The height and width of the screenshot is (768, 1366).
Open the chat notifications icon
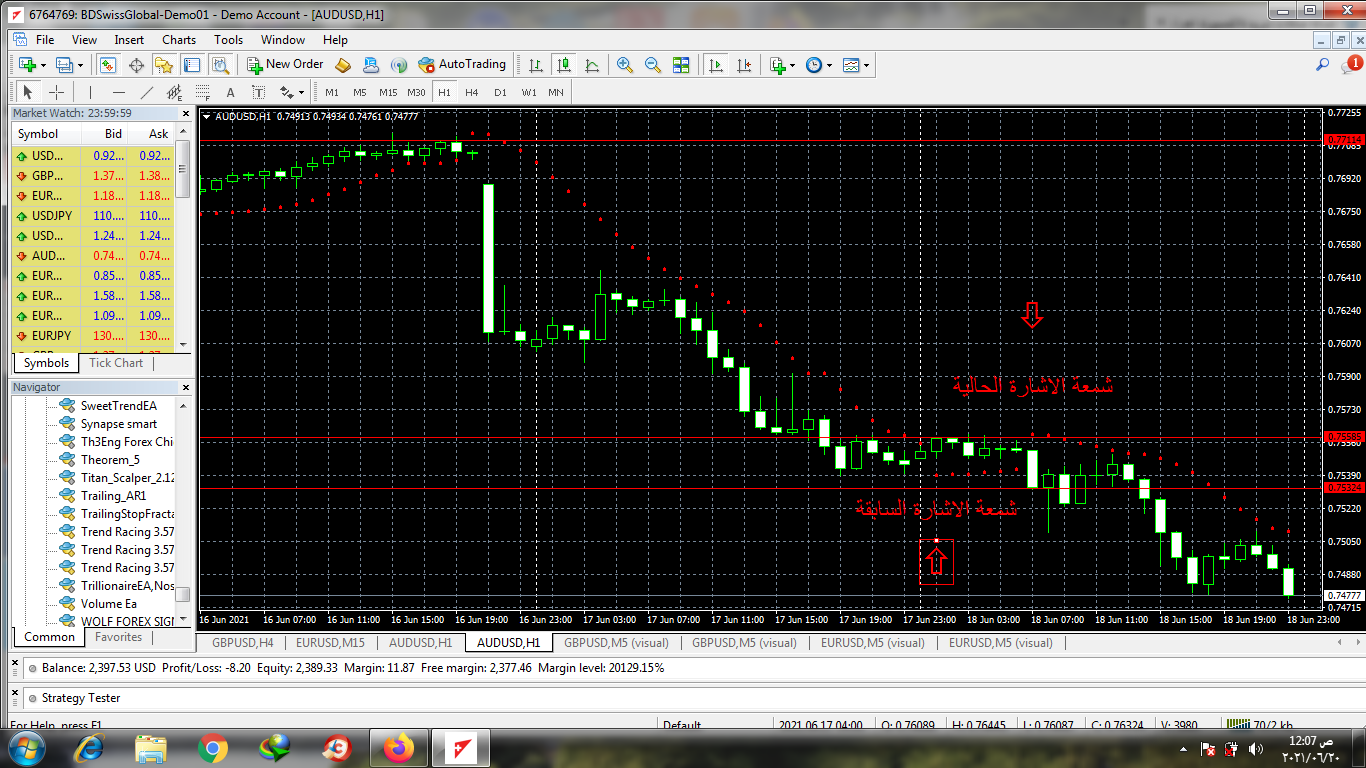[1349, 65]
